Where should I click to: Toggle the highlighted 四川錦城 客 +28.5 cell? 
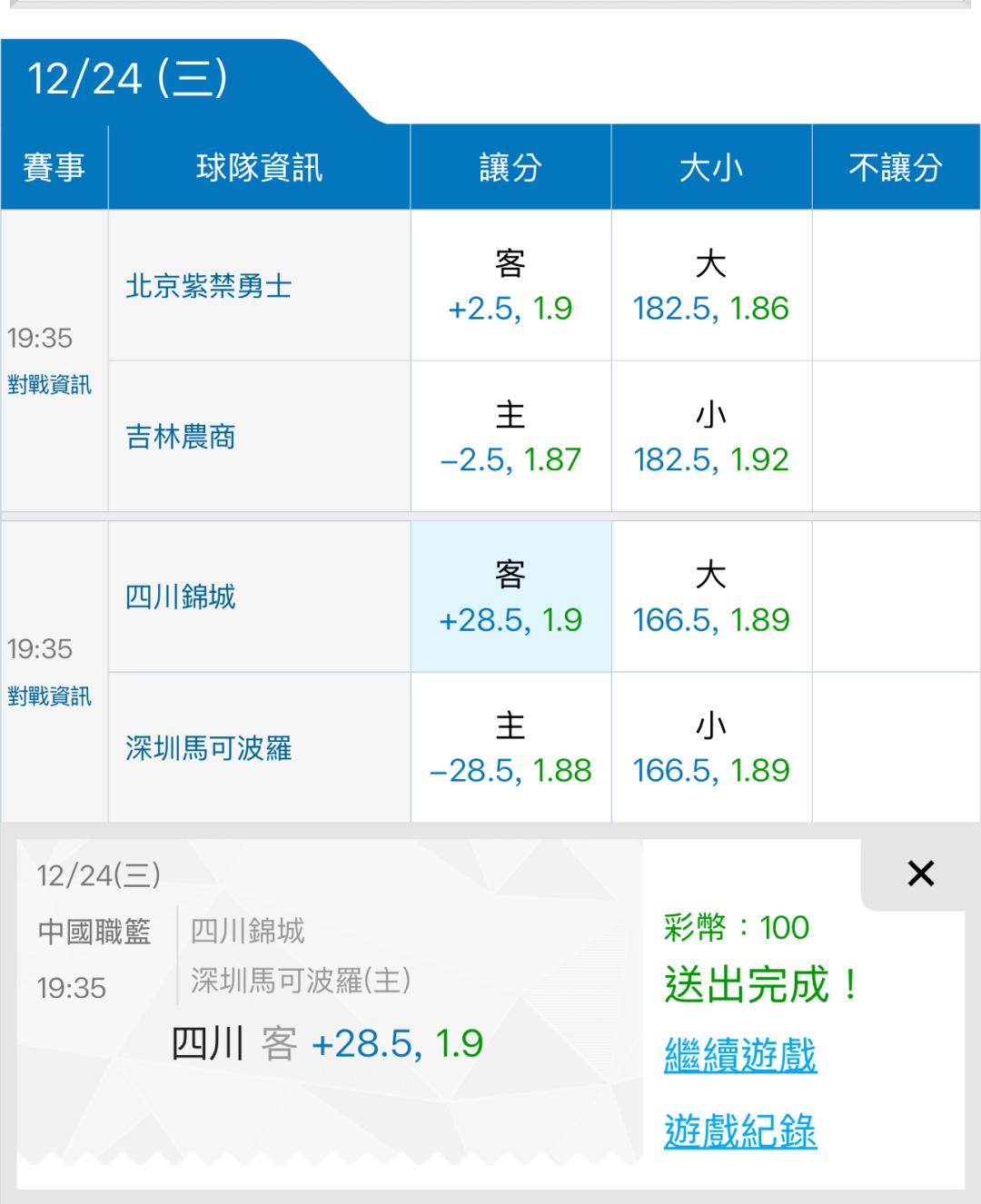point(510,597)
